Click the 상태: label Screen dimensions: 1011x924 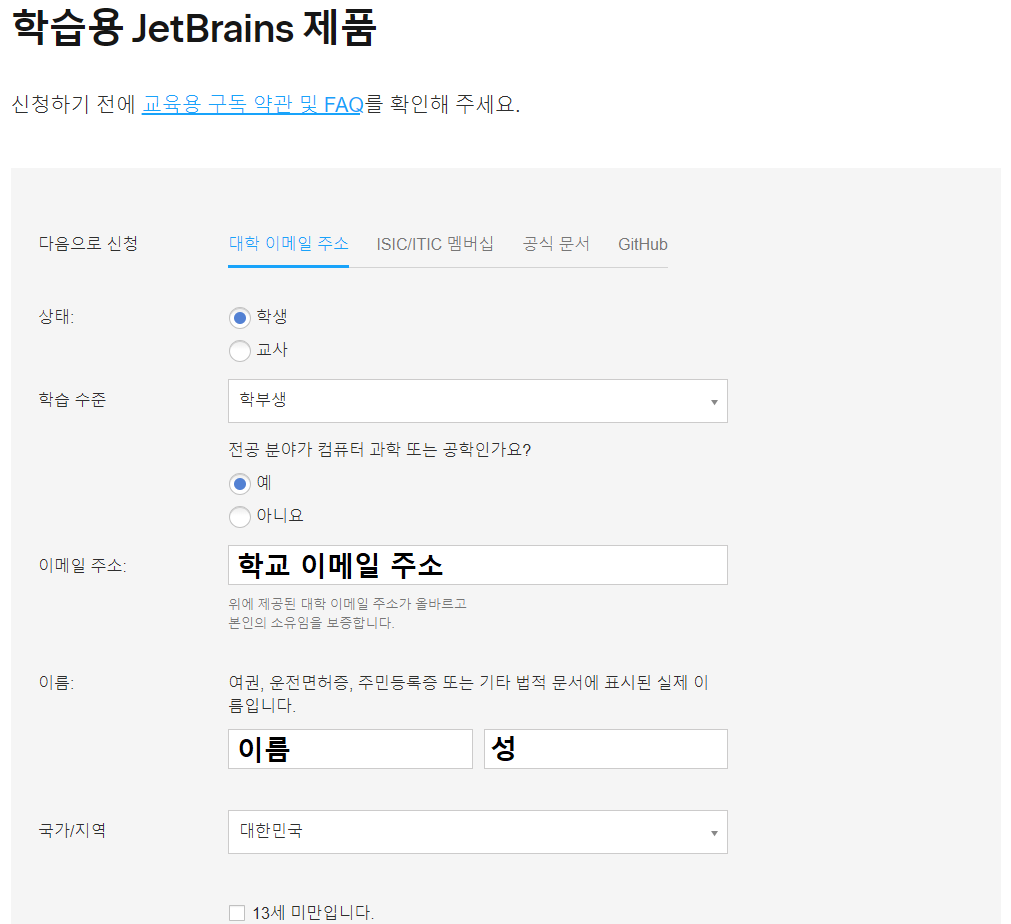click(x=57, y=317)
